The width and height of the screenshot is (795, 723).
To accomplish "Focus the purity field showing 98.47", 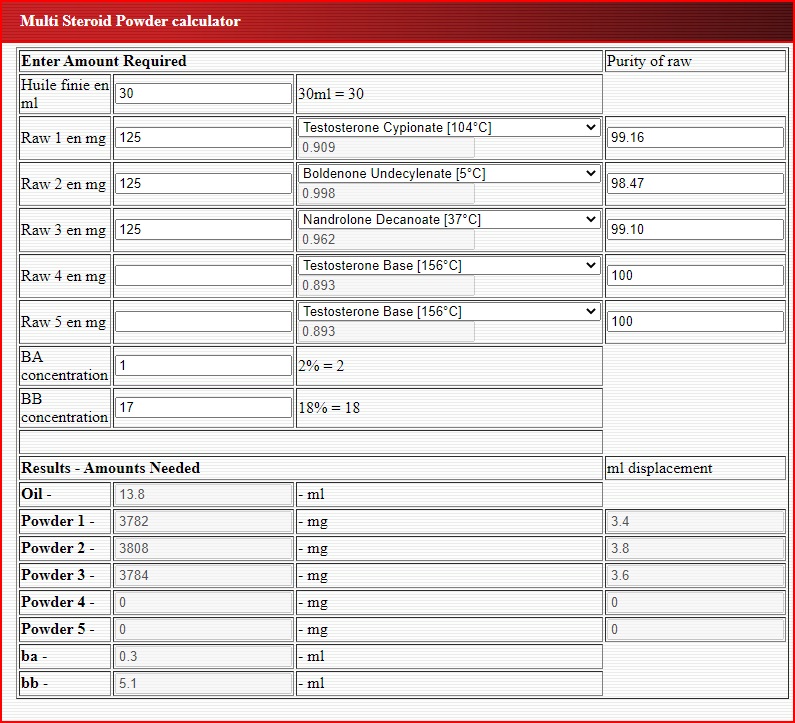I will pyautogui.click(x=695, y=184).
